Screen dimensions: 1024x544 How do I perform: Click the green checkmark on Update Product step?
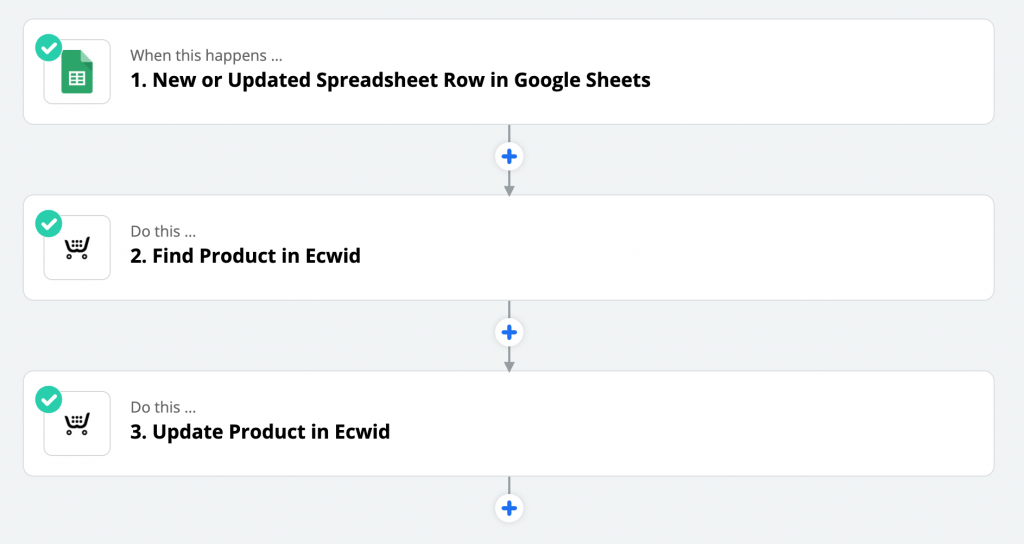coord(48,399)
